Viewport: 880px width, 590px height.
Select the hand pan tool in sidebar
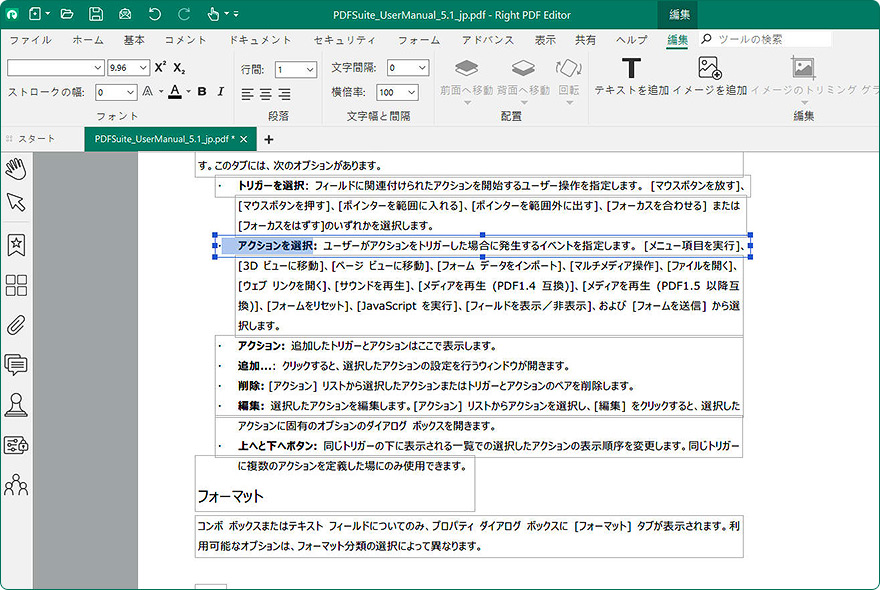coord(16,169)
